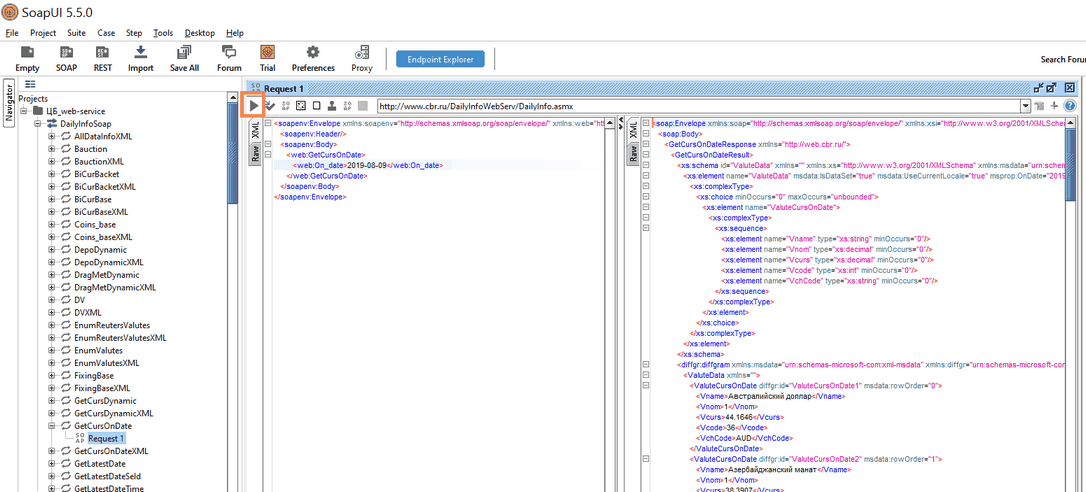1086x492 pixels.
Task: Collapse the soap:Envelope node in response XML
Action: point(646,123)
